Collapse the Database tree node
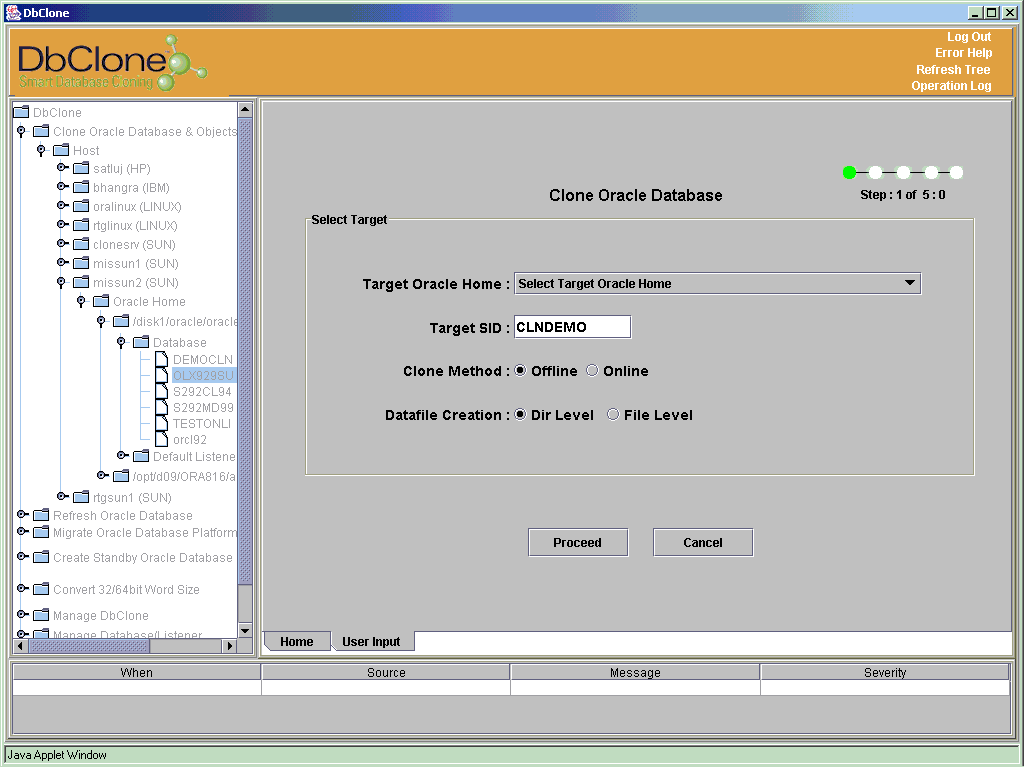Image resolution: width=1024 pixels, height=768 pixels. coord(121,342)
